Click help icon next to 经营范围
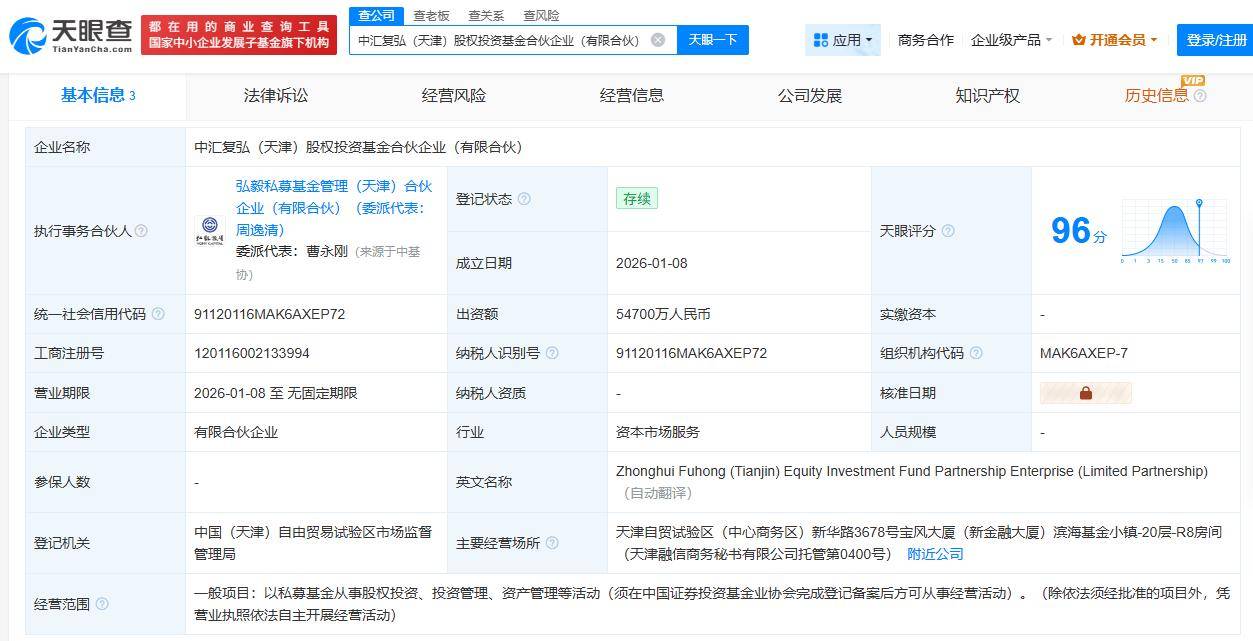The height and width of the screenshot is (641, 1253). click(x=101, y=604)
